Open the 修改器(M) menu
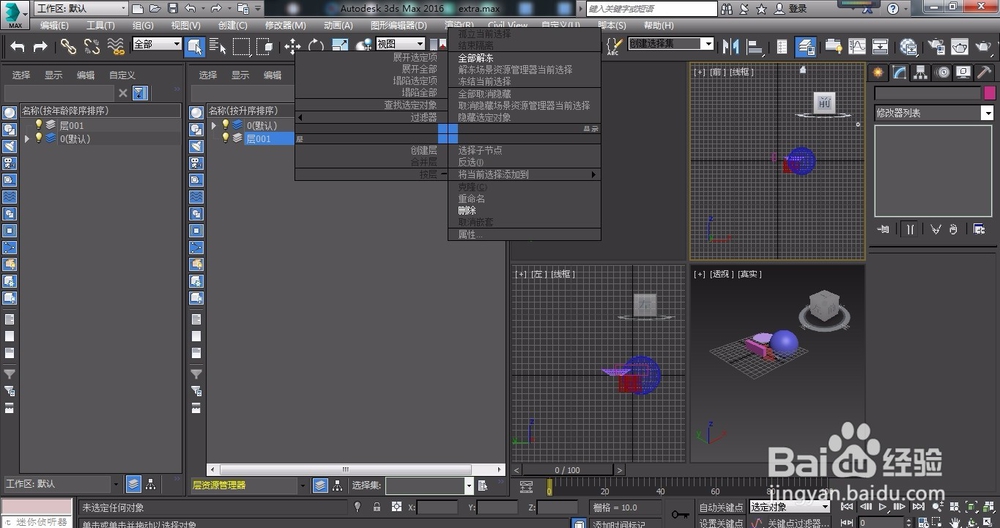Screen dimensions: 1000x528 [x=285, y=26]
